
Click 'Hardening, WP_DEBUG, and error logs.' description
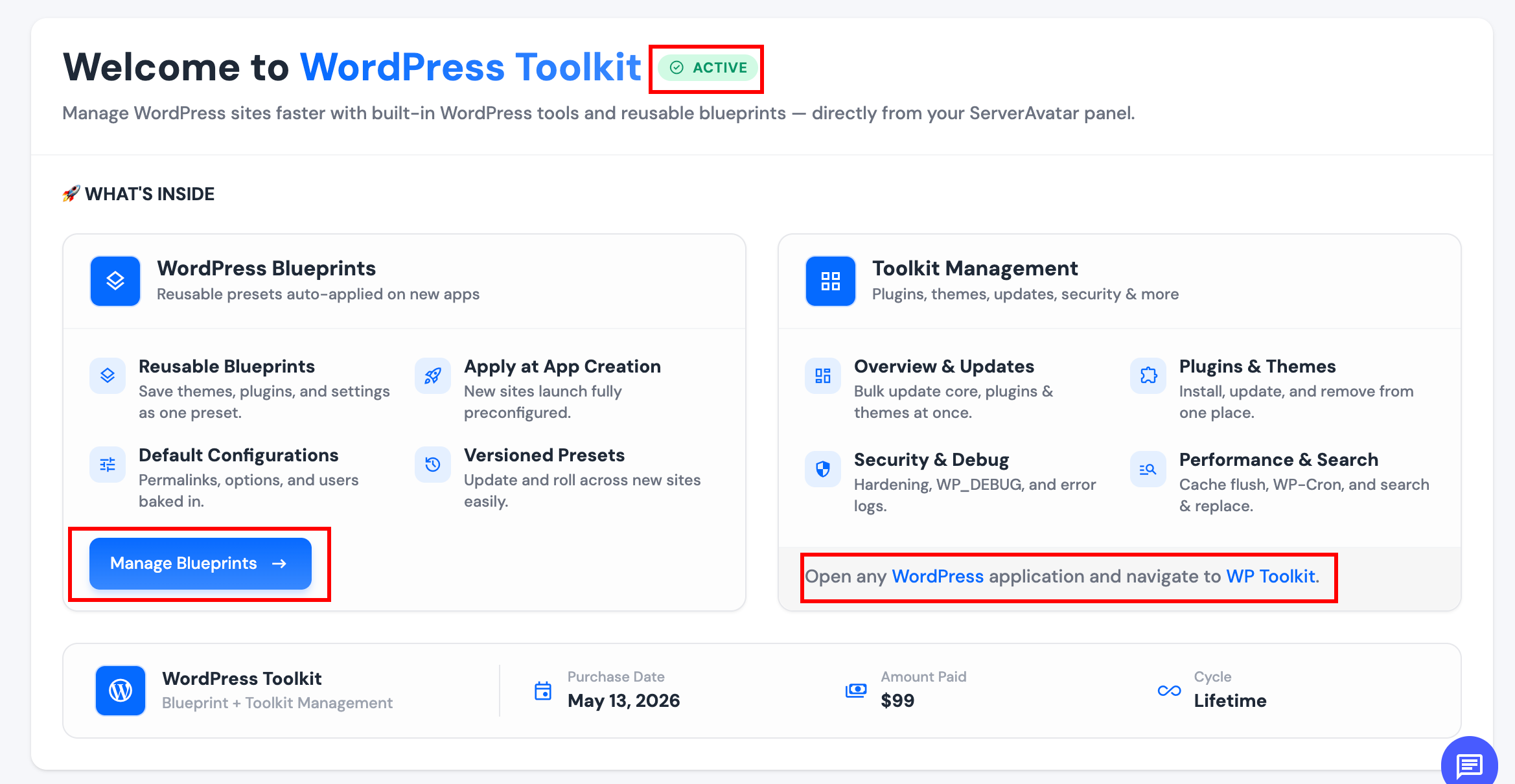pyautogui.click(x=975, y=495)
